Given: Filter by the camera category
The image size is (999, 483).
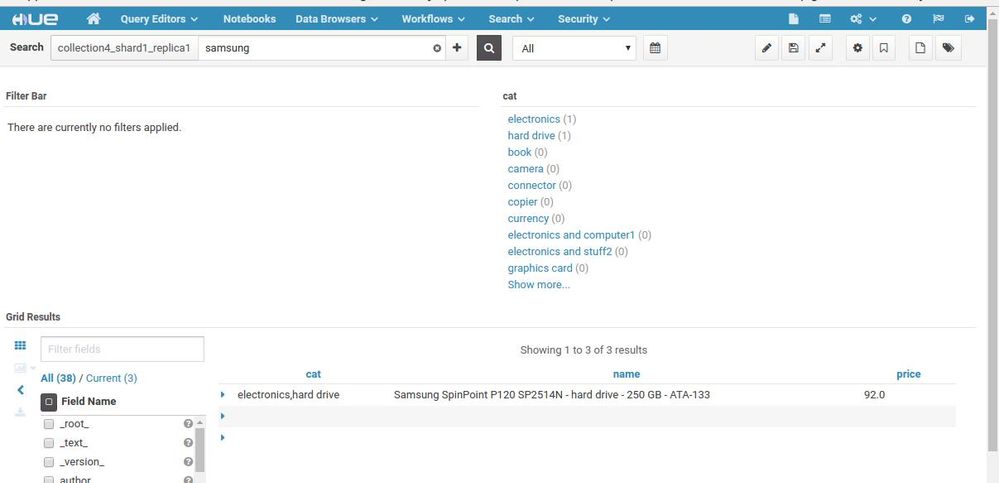Looking at the screenshot, I should [x=526, y=169].
